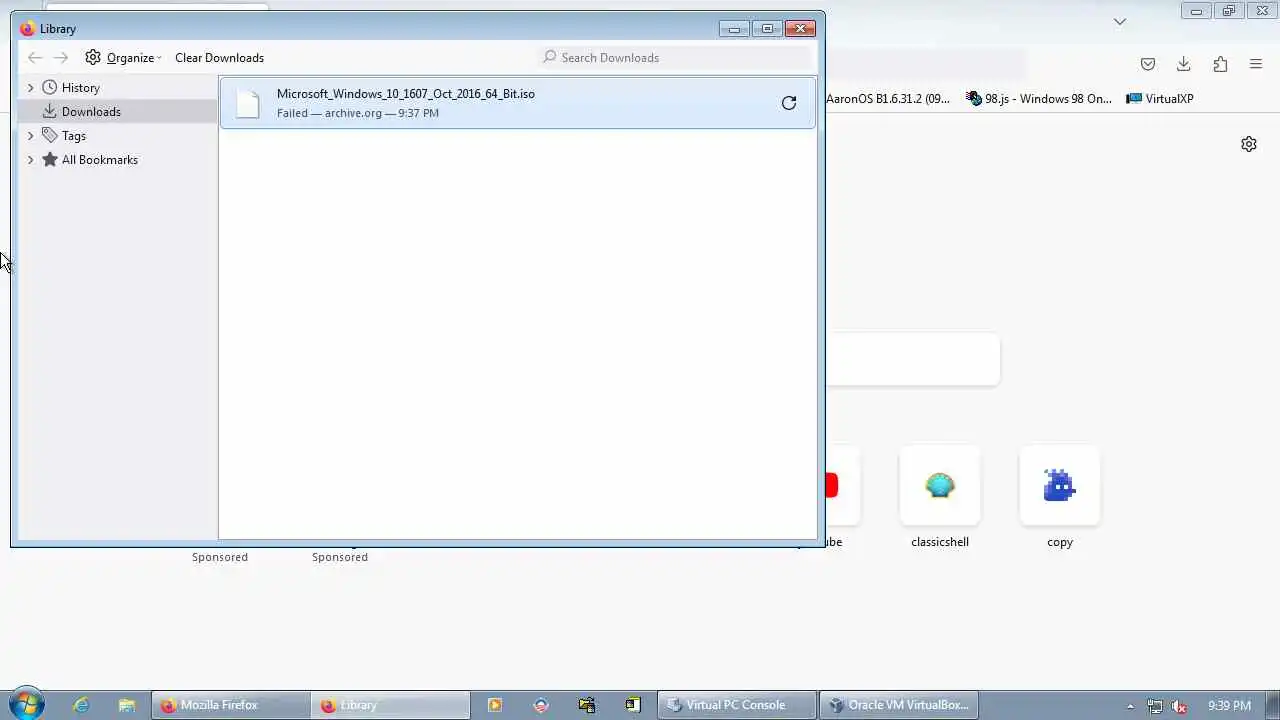Open the Firefox hamburger application menu
Image resolution: width=1280 pixels, height=720 pixels.
1256,64
